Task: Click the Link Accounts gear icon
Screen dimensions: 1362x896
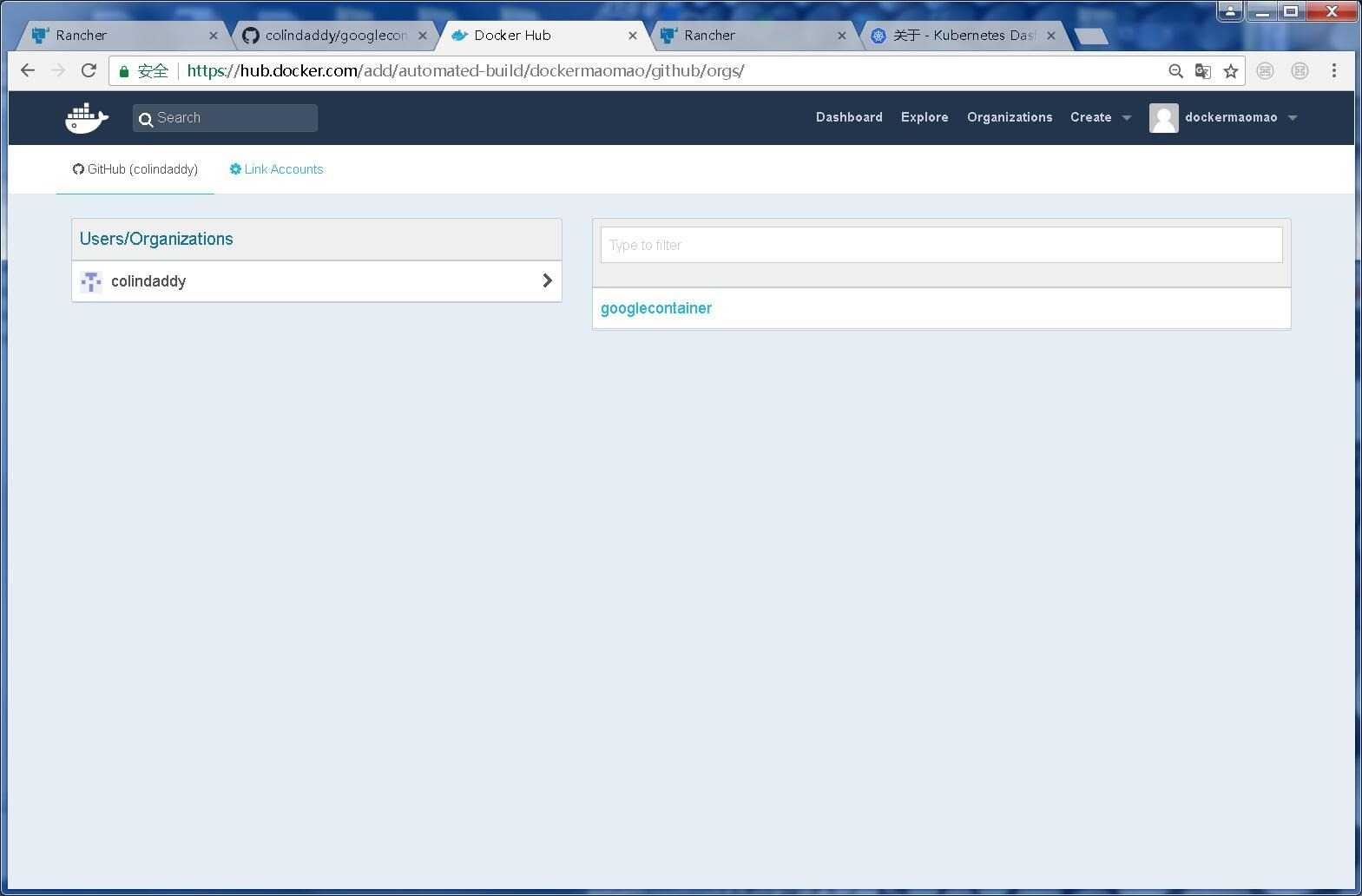Action: pyautogui.click(x=235, y=169)
